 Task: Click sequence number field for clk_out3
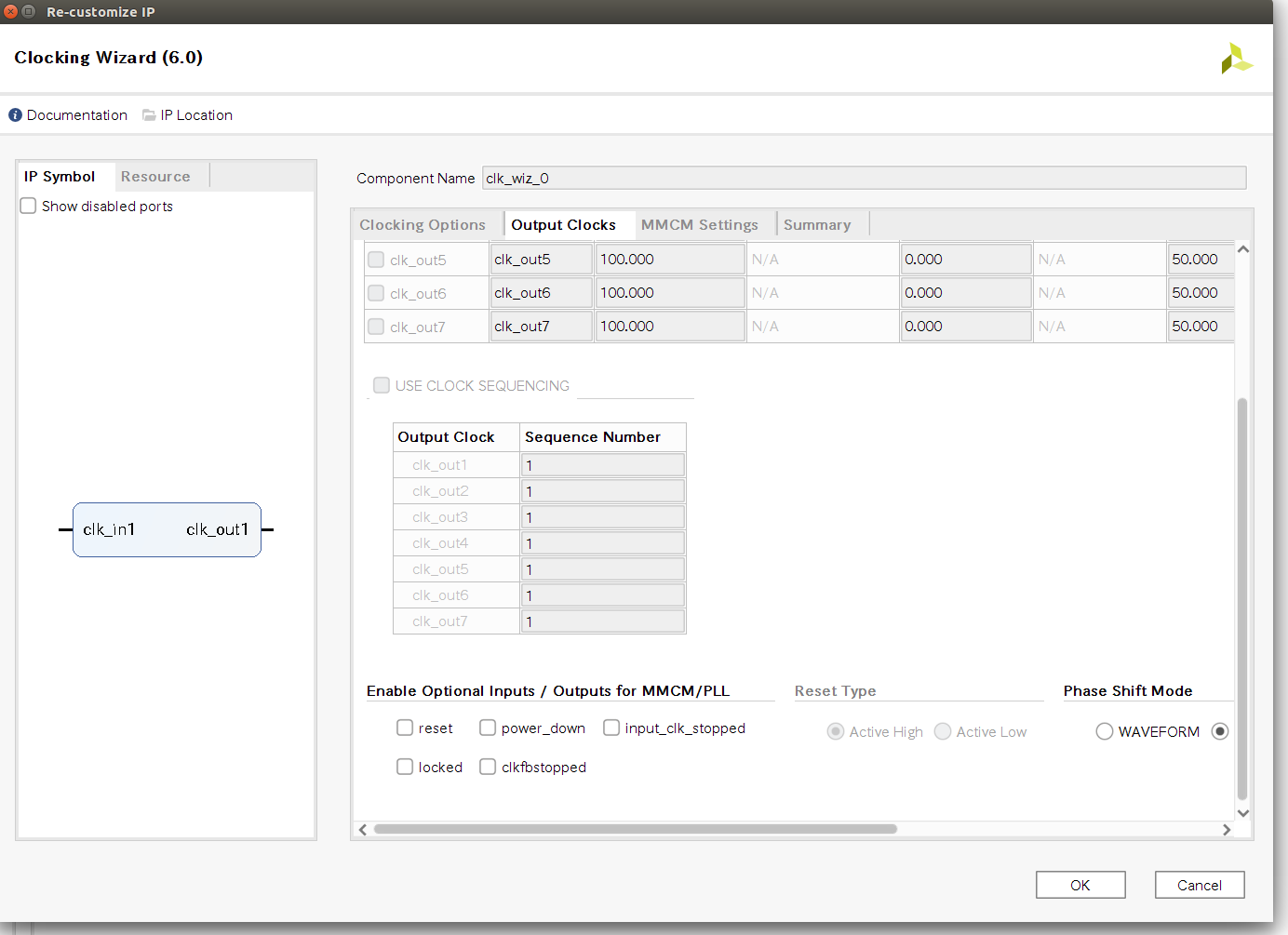point(603,517)
